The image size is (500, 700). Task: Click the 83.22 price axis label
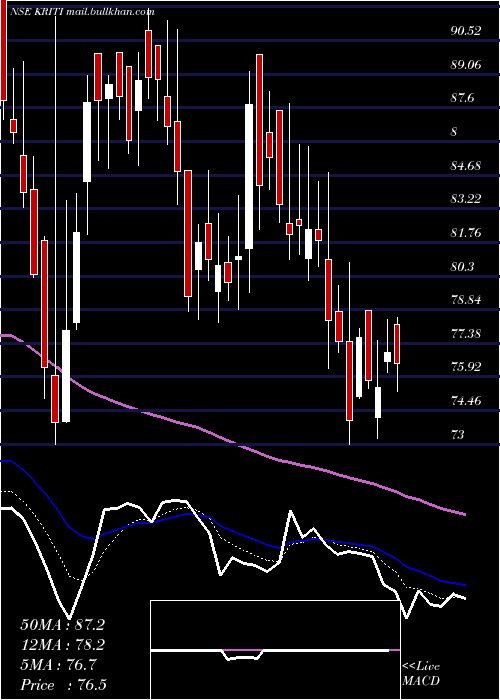466,199
